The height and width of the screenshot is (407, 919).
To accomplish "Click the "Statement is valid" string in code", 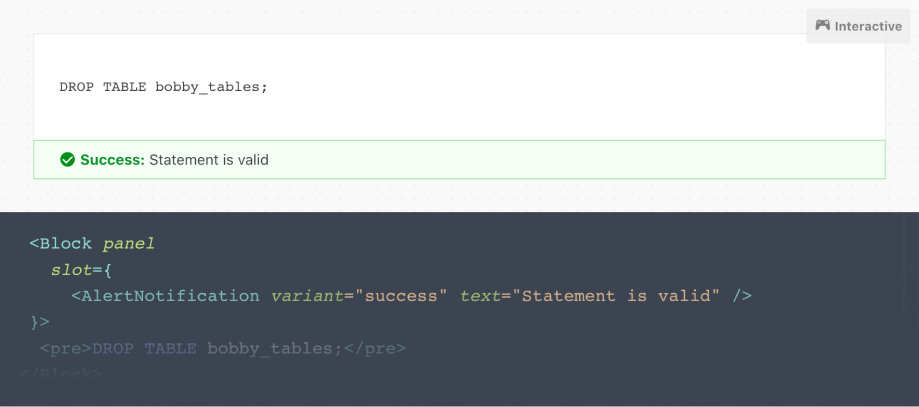I will point(615,296).
